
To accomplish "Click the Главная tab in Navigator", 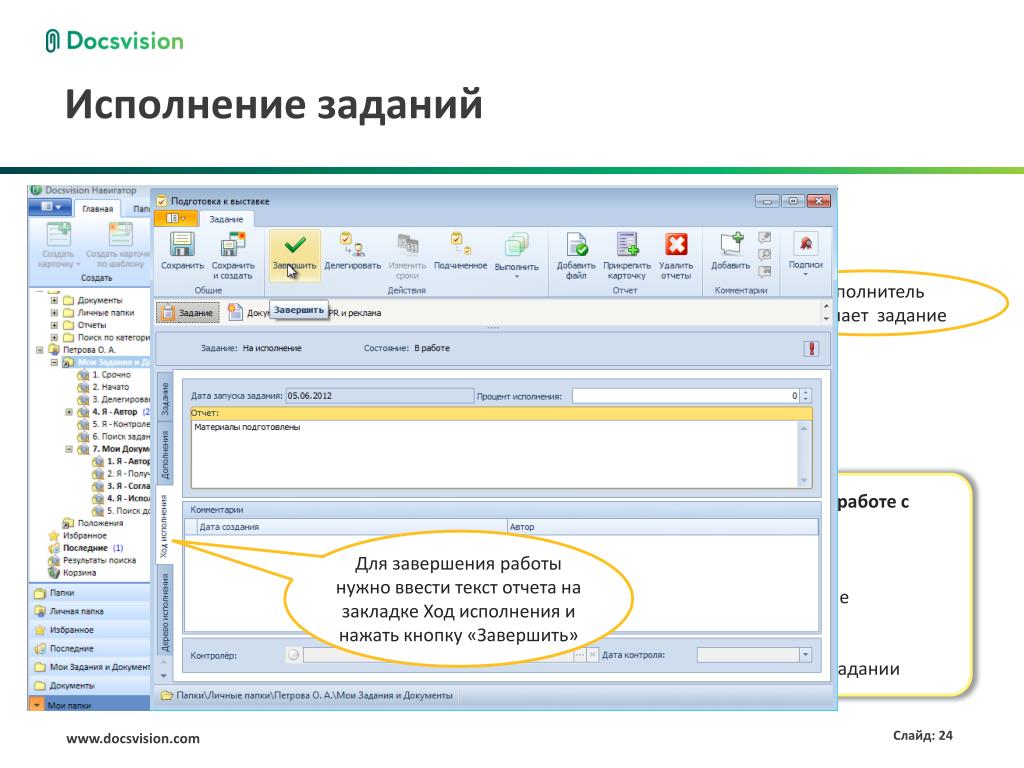I will point(97,209).
